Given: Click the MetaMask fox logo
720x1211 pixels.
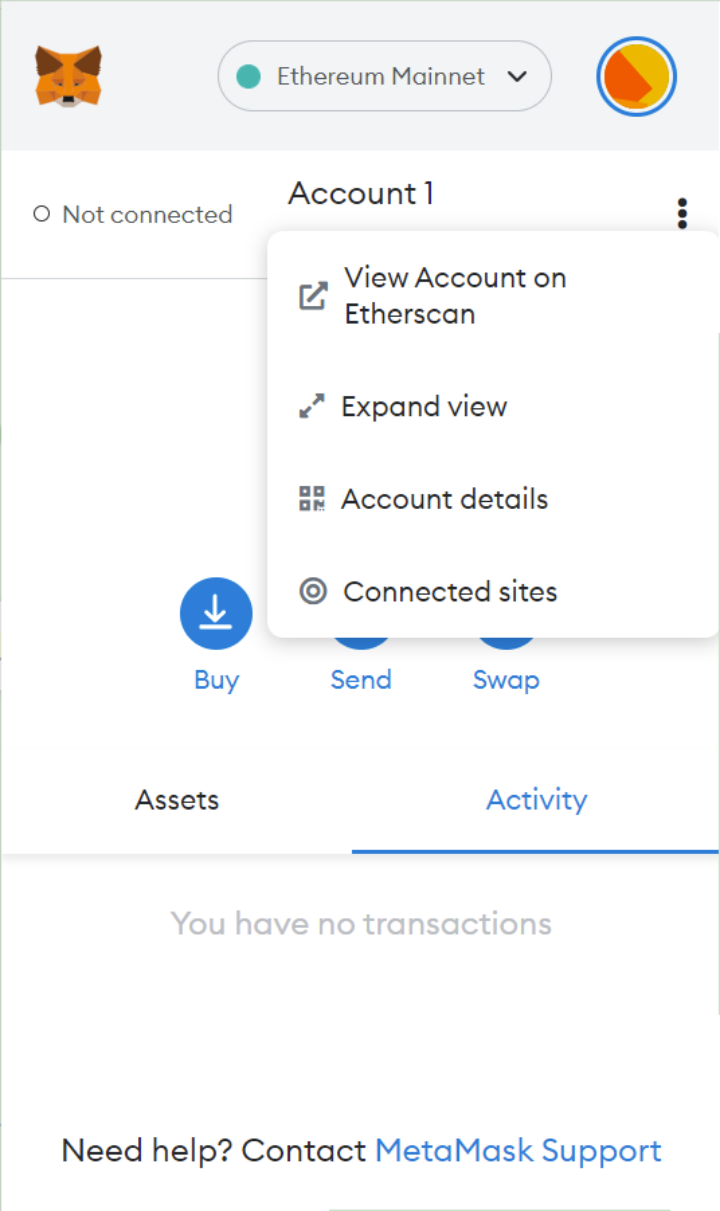Looking at the screenshot, I should coord(68,76).
